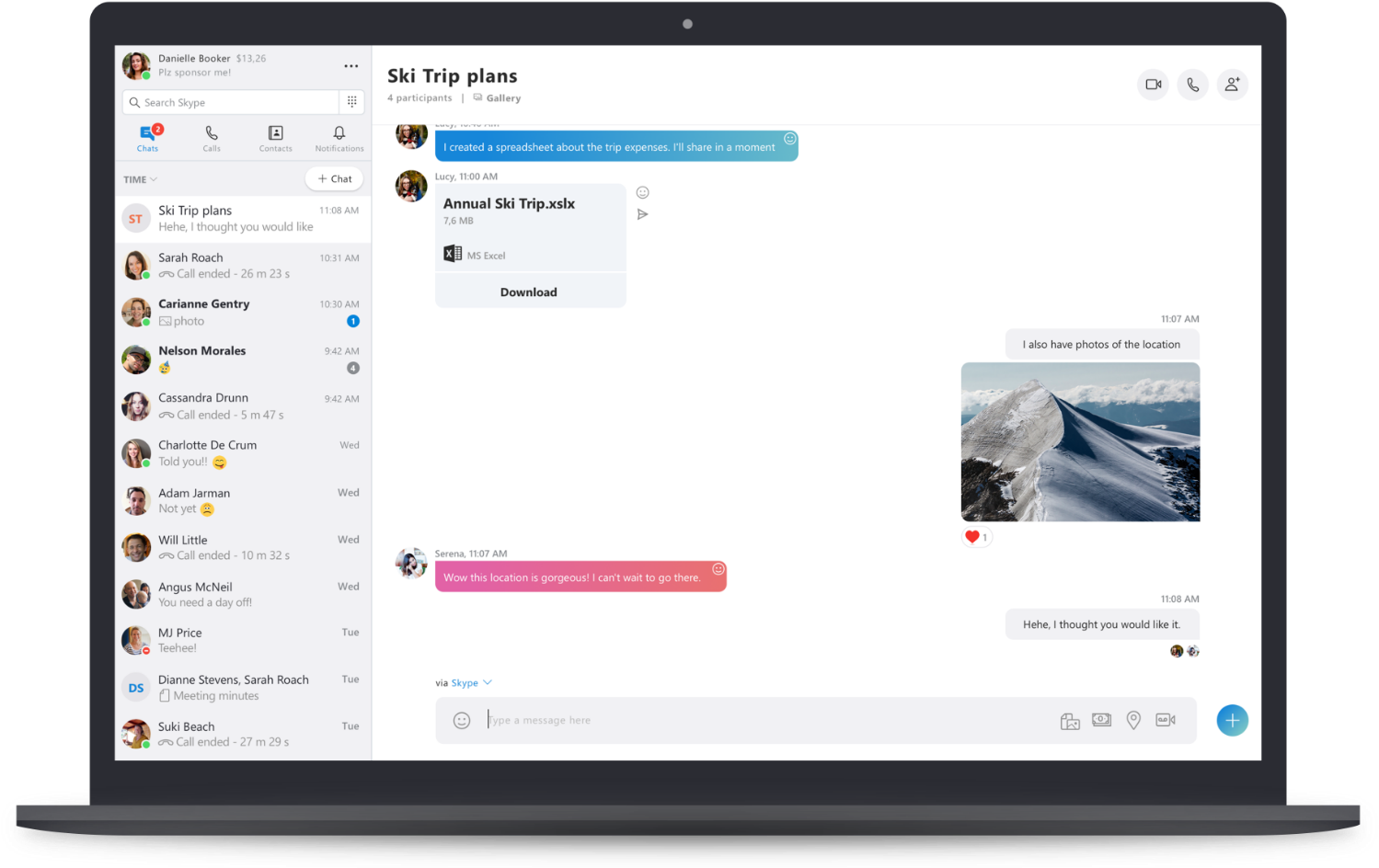Add a participant to Ski Trip plans

click(1232, 84)
